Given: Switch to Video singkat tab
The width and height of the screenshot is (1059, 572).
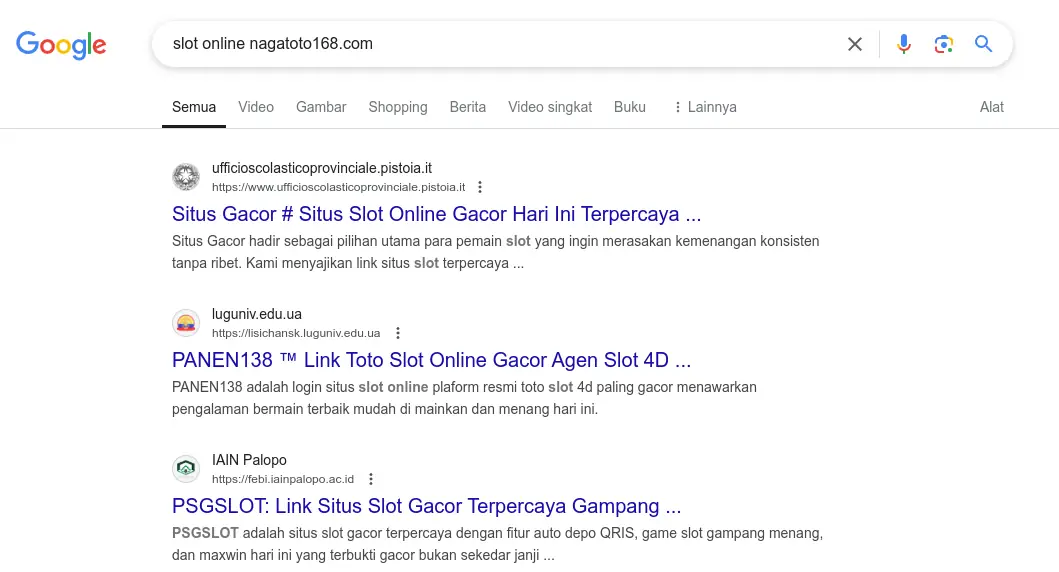Looking at the screenshot, I should [x=550, y=107].
